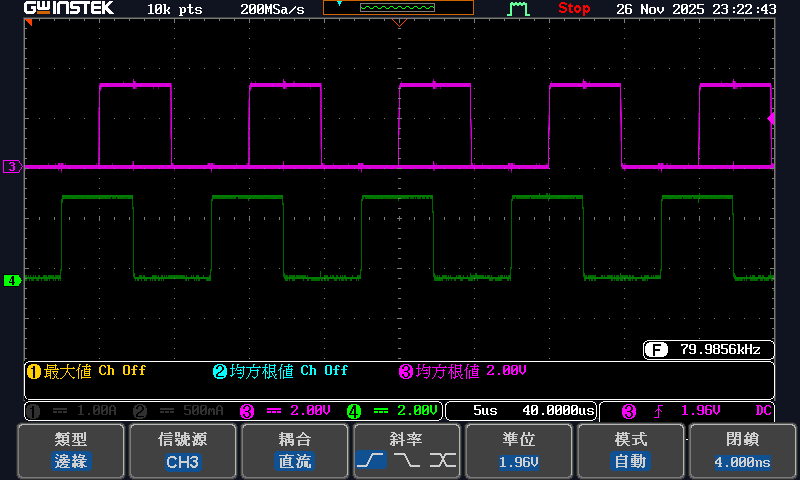Click measurement 1 最大值 Ch Off
Image resolution: width=800 pixels, height=480 pixels.
[86, 371]
